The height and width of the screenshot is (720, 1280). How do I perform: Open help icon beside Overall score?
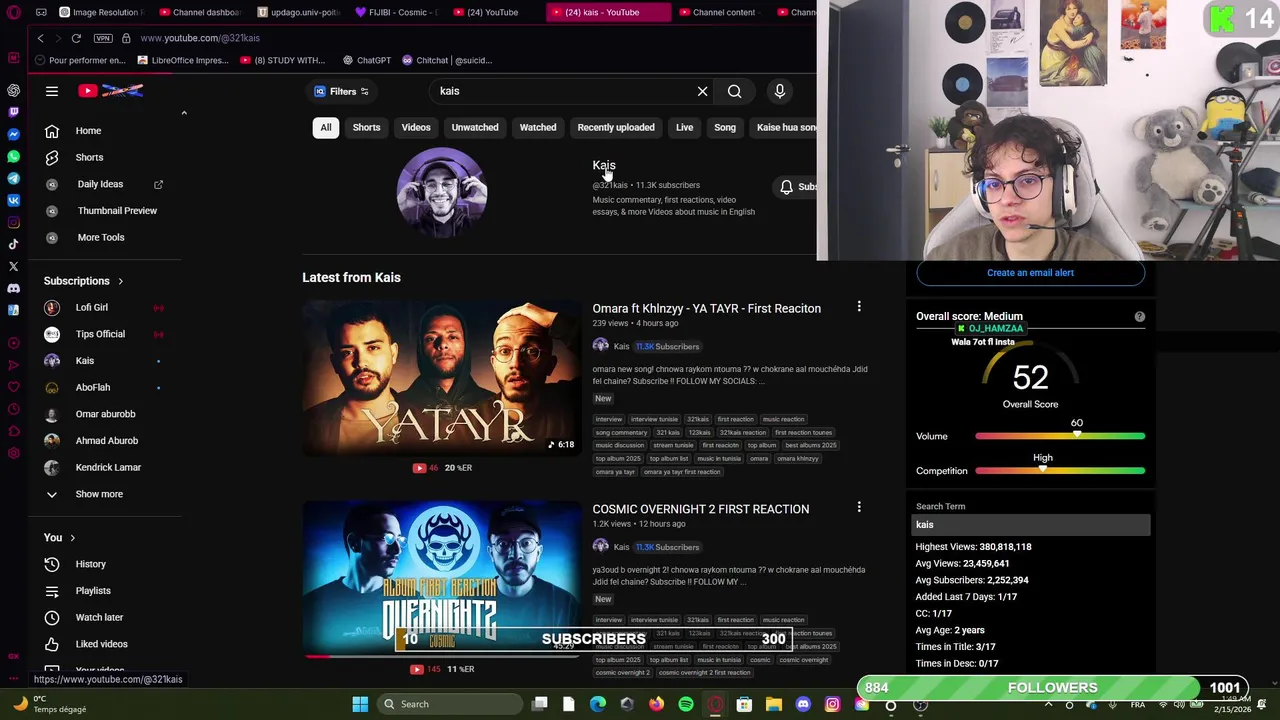click(1139, 316)
